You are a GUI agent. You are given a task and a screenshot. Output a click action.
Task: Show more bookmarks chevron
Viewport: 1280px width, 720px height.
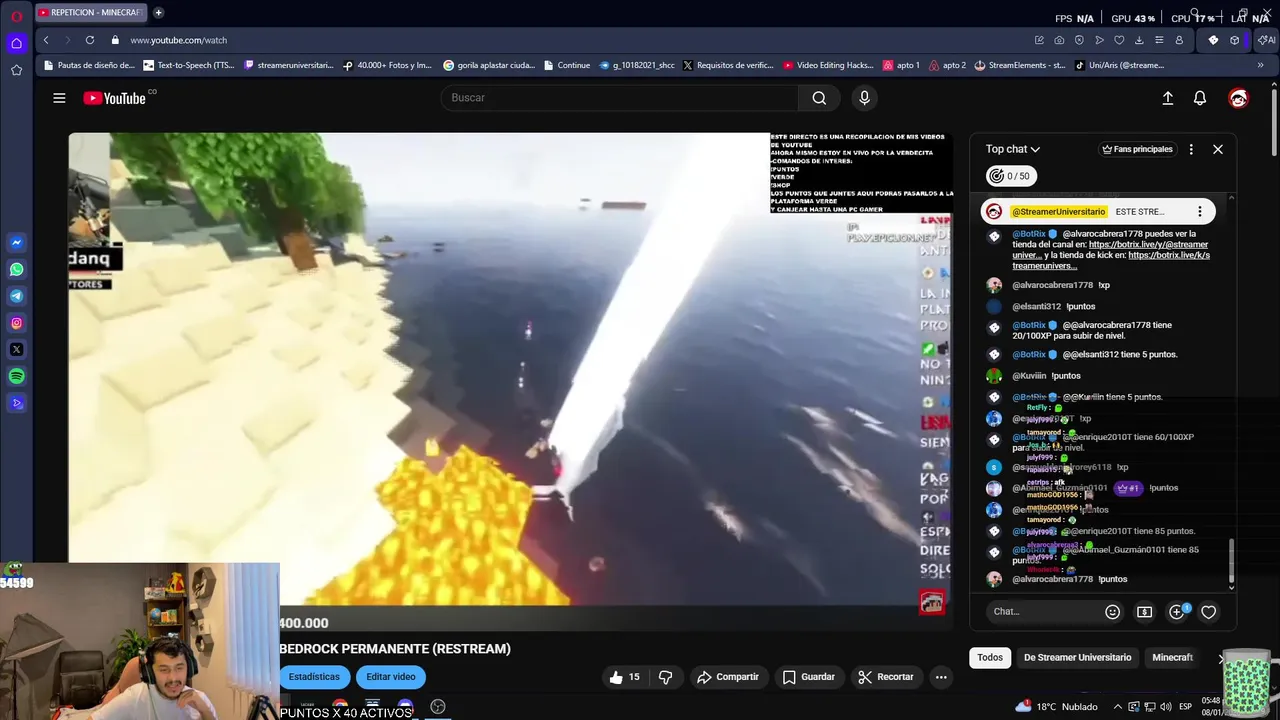pos(1261,65)
